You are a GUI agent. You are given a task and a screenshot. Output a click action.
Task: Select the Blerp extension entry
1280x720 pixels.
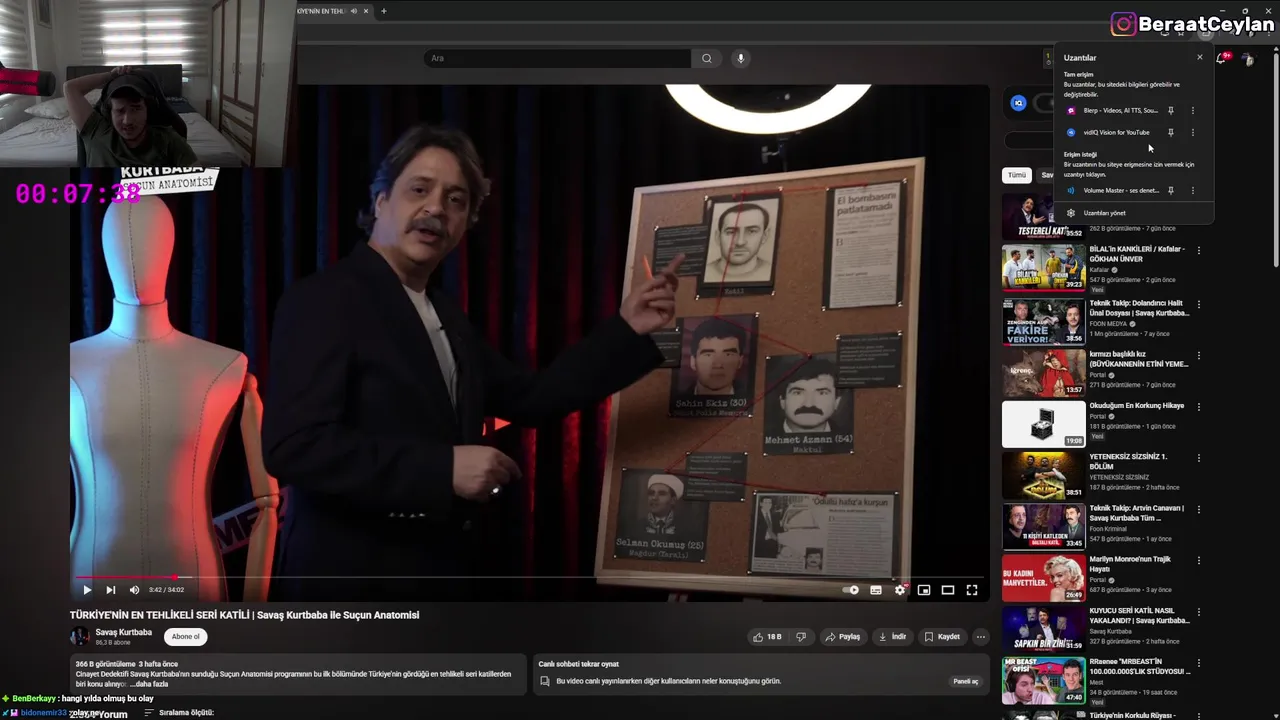click(1114, 111)
